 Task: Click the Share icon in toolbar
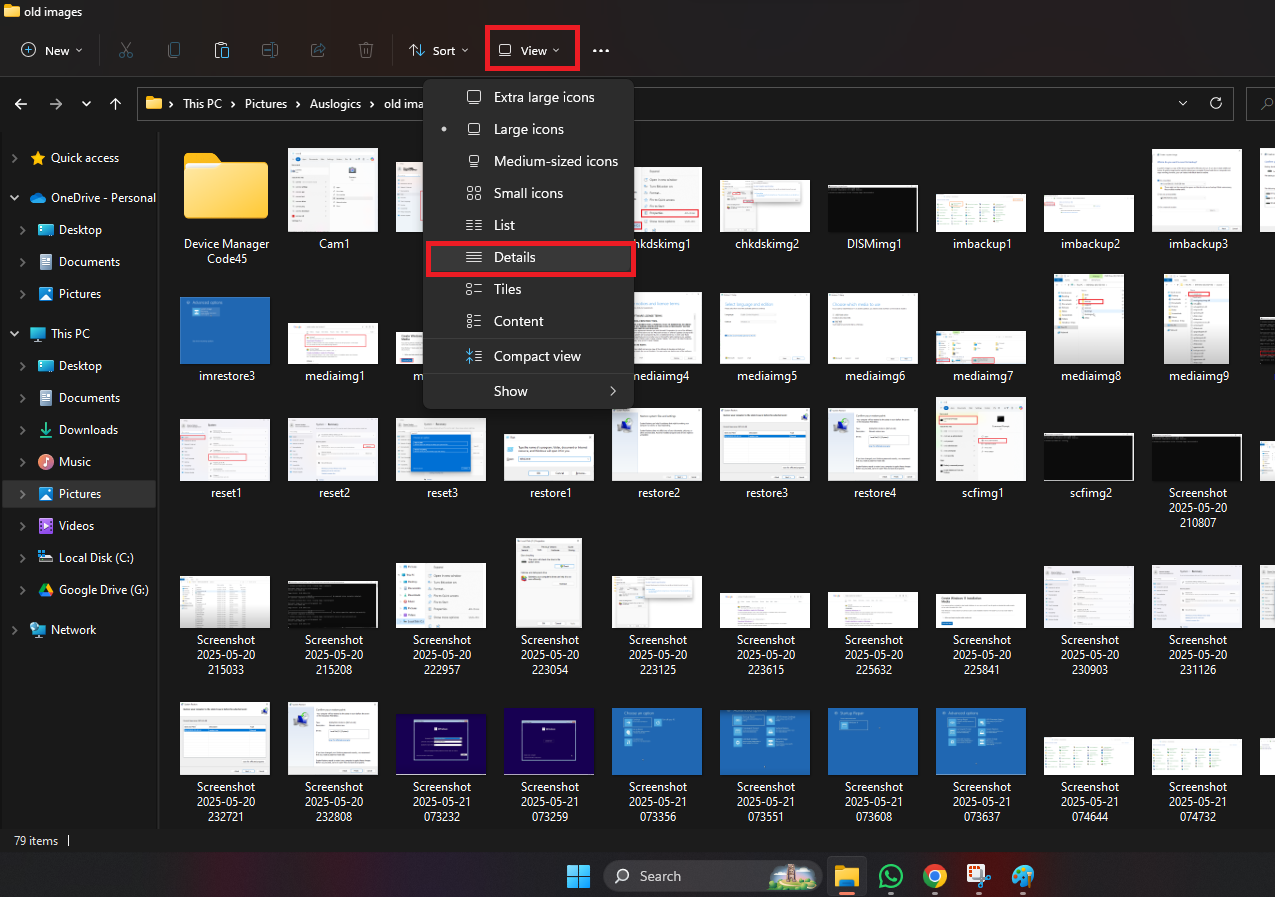click(x=318, y=50)
